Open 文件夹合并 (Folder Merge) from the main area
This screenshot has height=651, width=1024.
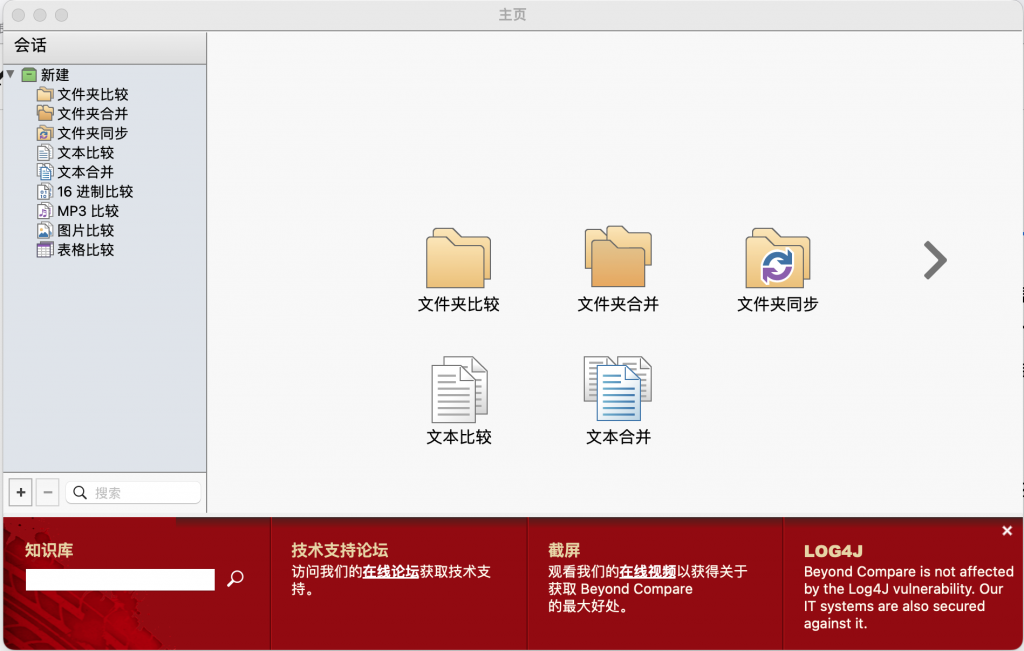[x=617, y=260]
